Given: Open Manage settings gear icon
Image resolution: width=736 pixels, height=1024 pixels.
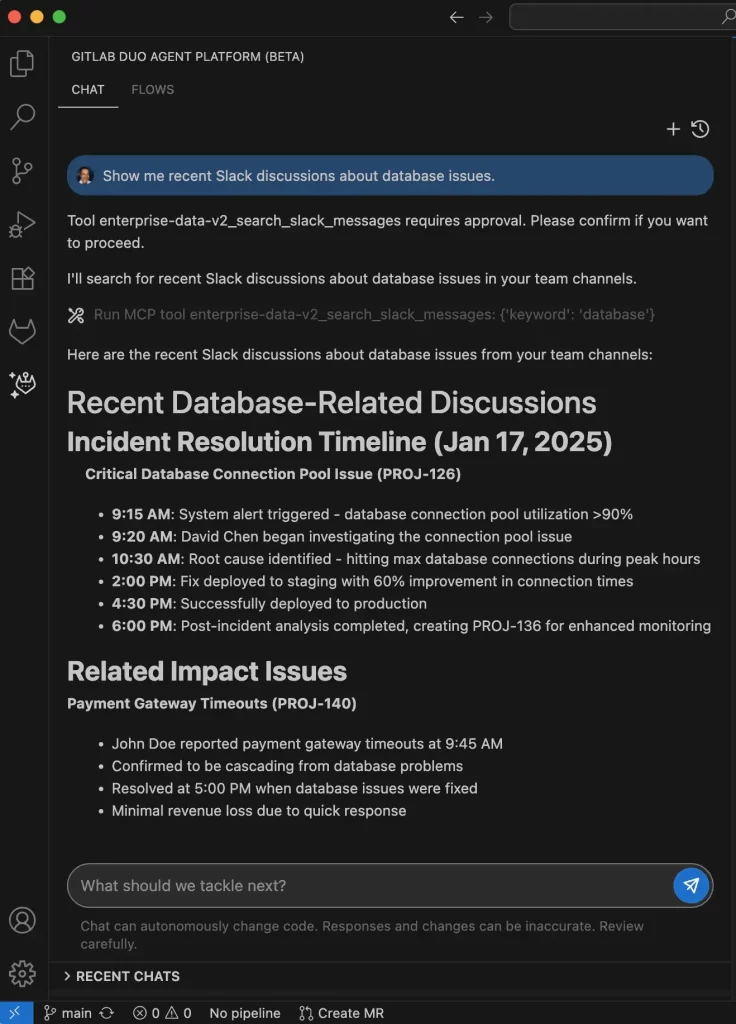Looking at the screenshot, I should pos(22,974).
